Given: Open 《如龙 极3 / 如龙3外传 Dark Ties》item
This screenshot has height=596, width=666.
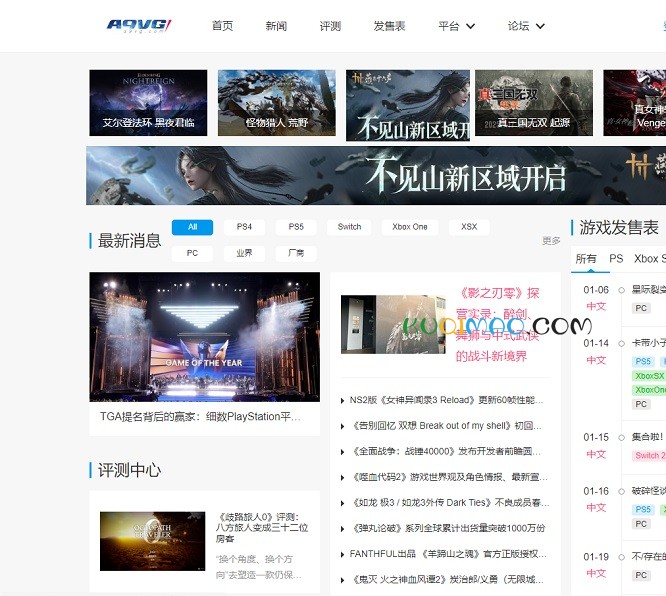Looking at the screenshot, I should click(x=449, y=503).
